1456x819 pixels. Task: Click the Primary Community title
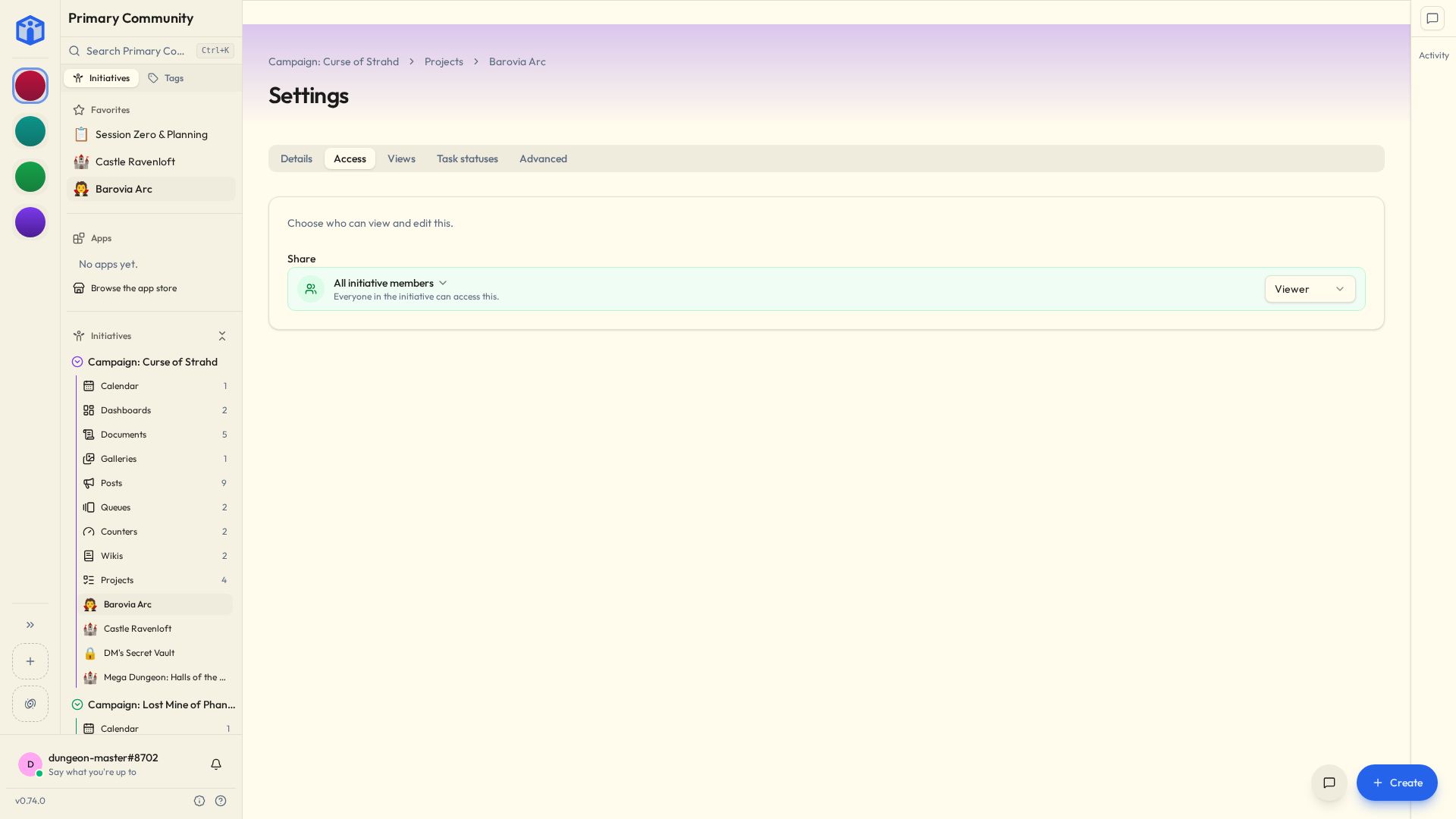pos(130,18)
